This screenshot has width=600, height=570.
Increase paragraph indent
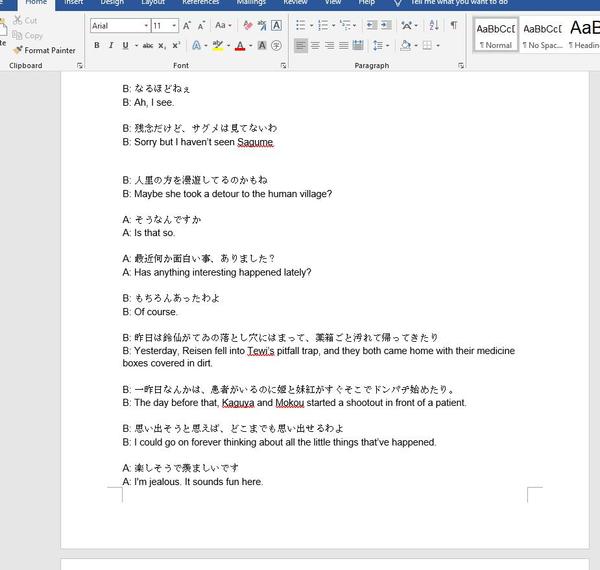pyautogui.click(x=386, y=25)
